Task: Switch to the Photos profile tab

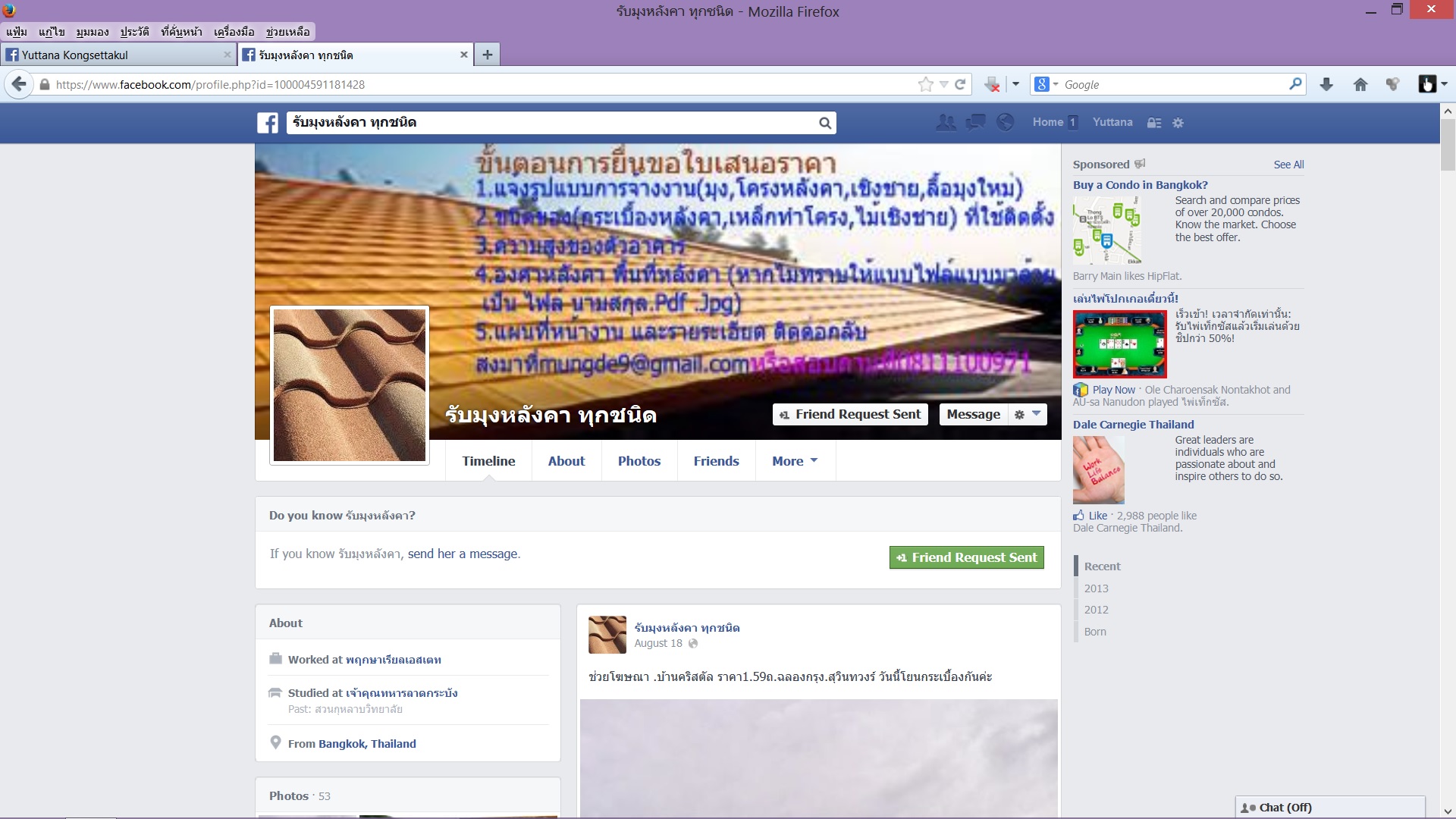Action: [x=639, y=461]
